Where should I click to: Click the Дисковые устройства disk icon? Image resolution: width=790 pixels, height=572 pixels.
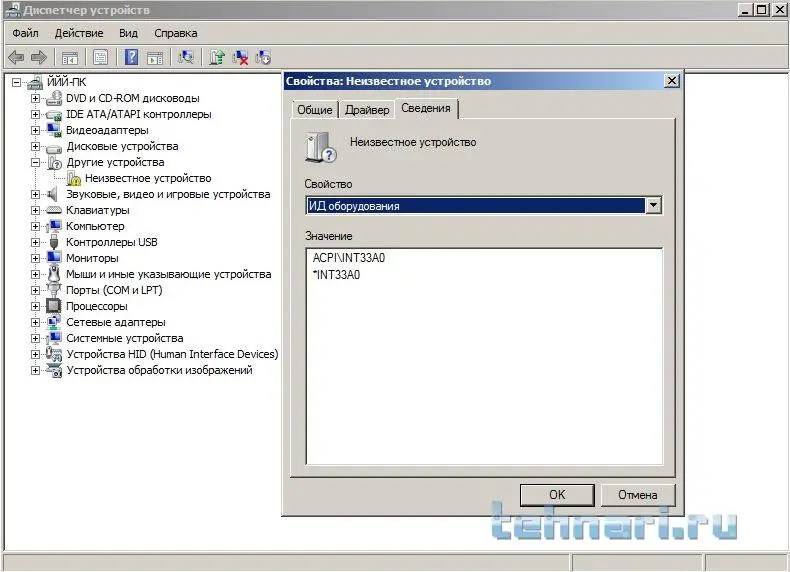pos(54,147)
